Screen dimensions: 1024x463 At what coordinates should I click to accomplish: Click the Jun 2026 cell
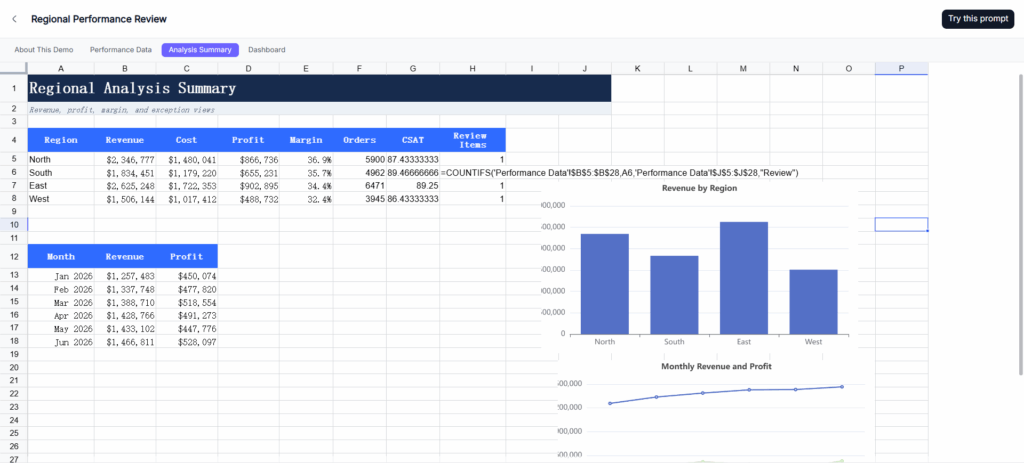[x=61, y=342]
